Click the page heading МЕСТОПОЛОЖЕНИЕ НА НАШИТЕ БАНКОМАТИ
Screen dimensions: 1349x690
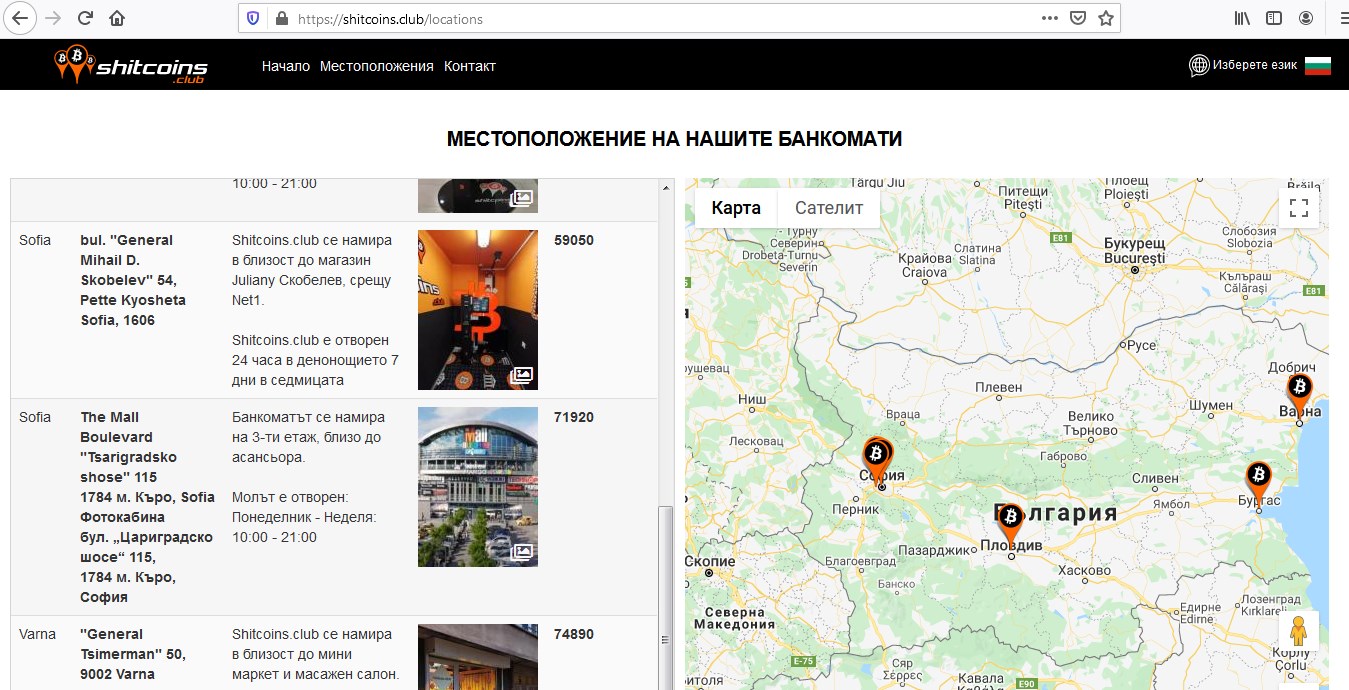674,139
